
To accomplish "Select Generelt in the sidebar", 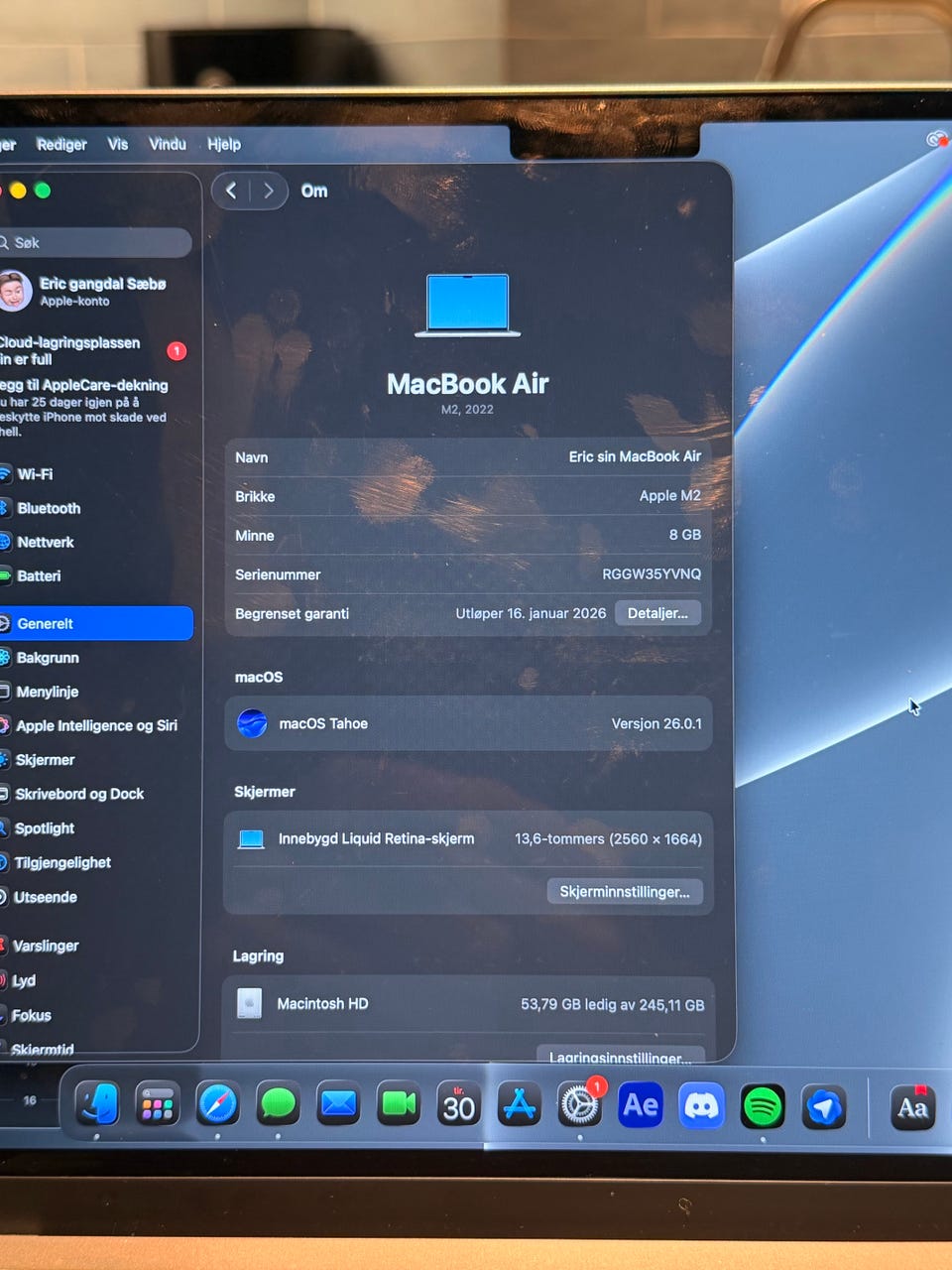I will (x=96, y=623).
